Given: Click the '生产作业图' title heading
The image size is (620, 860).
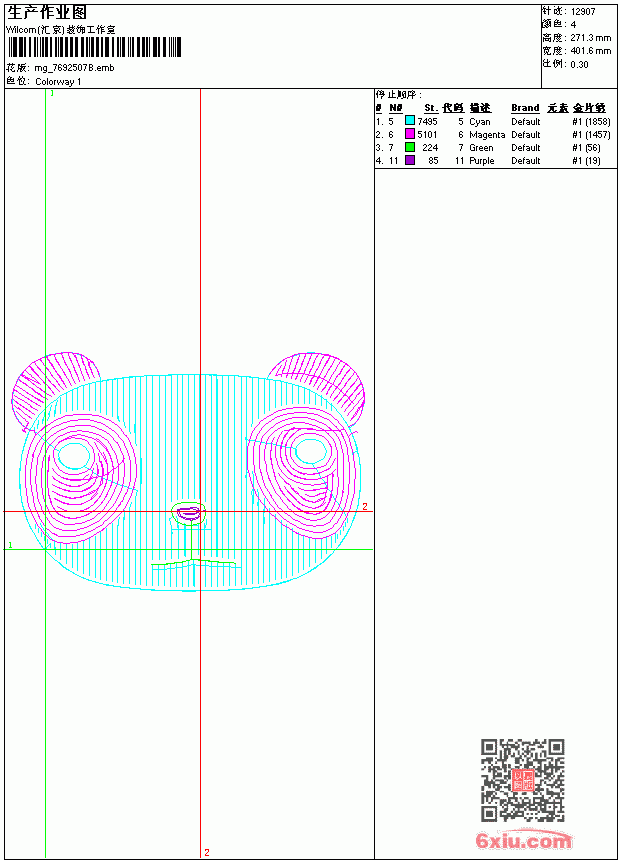Looking at the screenshot, I should point(47,13).
